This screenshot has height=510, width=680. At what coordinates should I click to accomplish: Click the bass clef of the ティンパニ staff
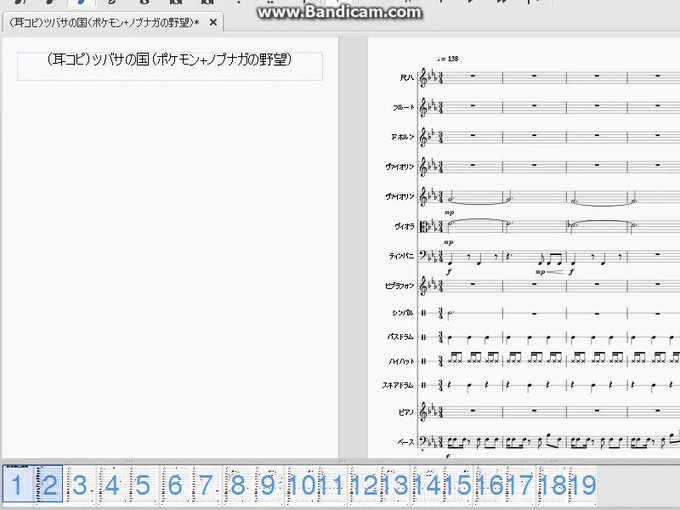[423, 255]
